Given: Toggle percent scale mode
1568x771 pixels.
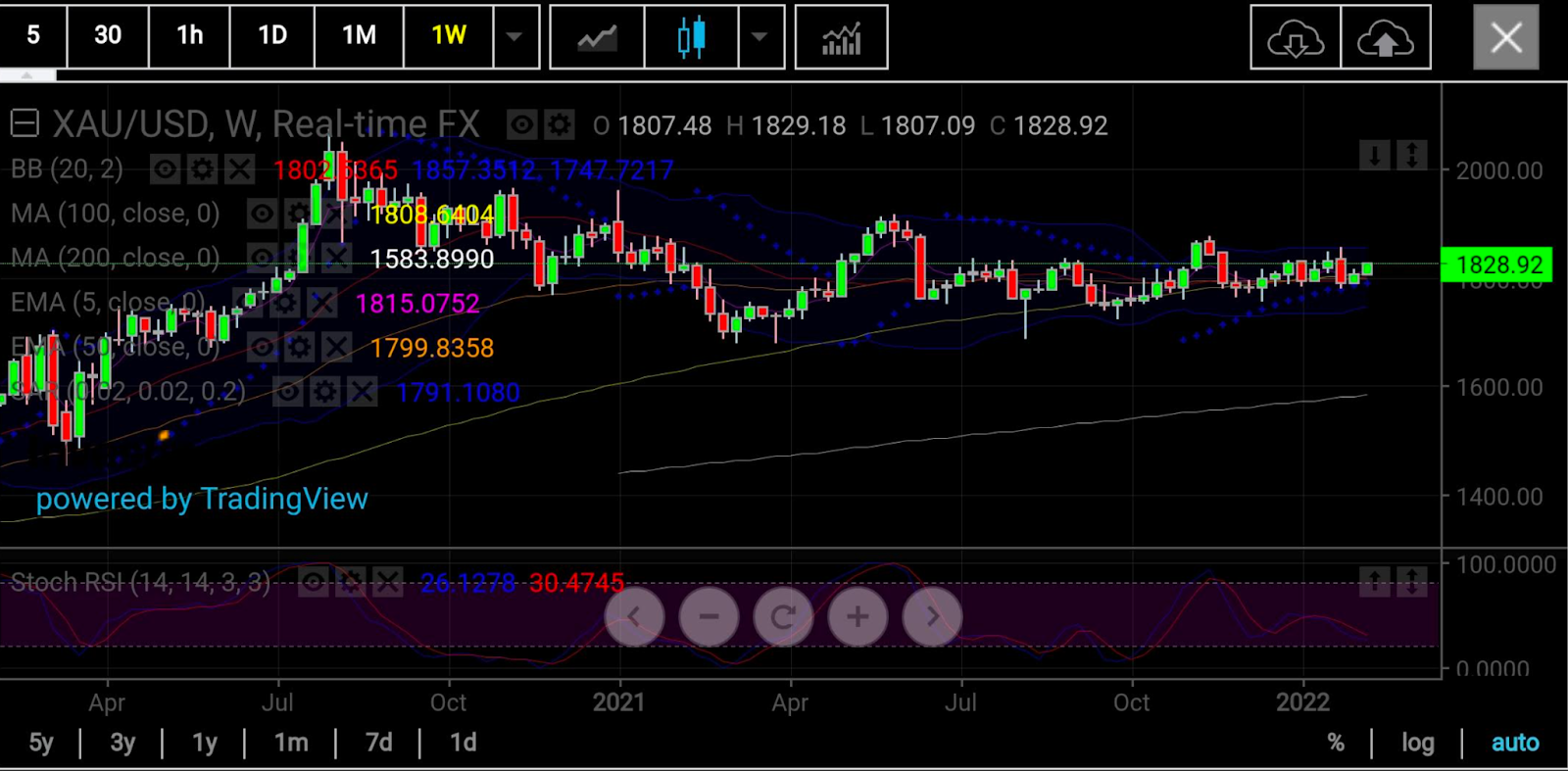Looking at the screenshot, I should [x=1336, y=743].
